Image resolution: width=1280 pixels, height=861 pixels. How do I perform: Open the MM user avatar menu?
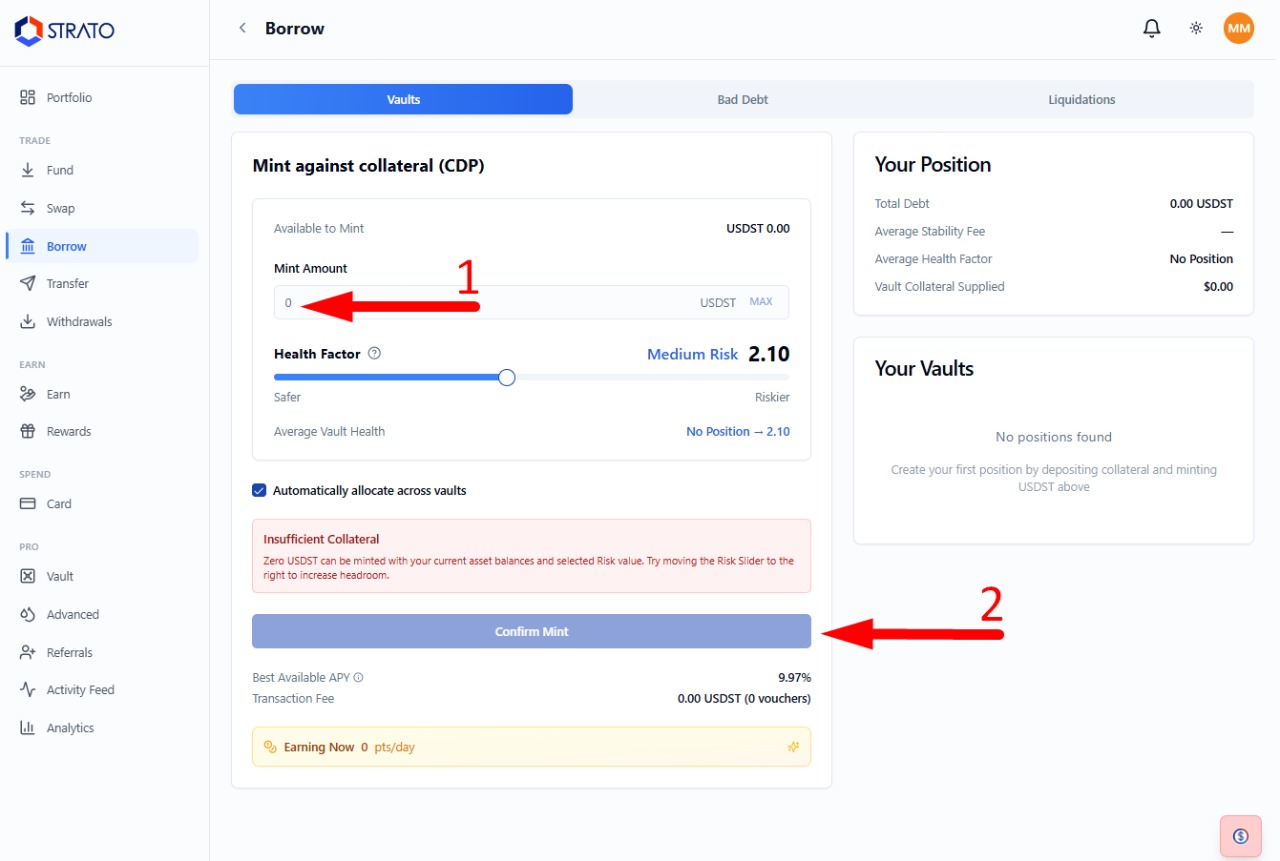(1239, 28)
